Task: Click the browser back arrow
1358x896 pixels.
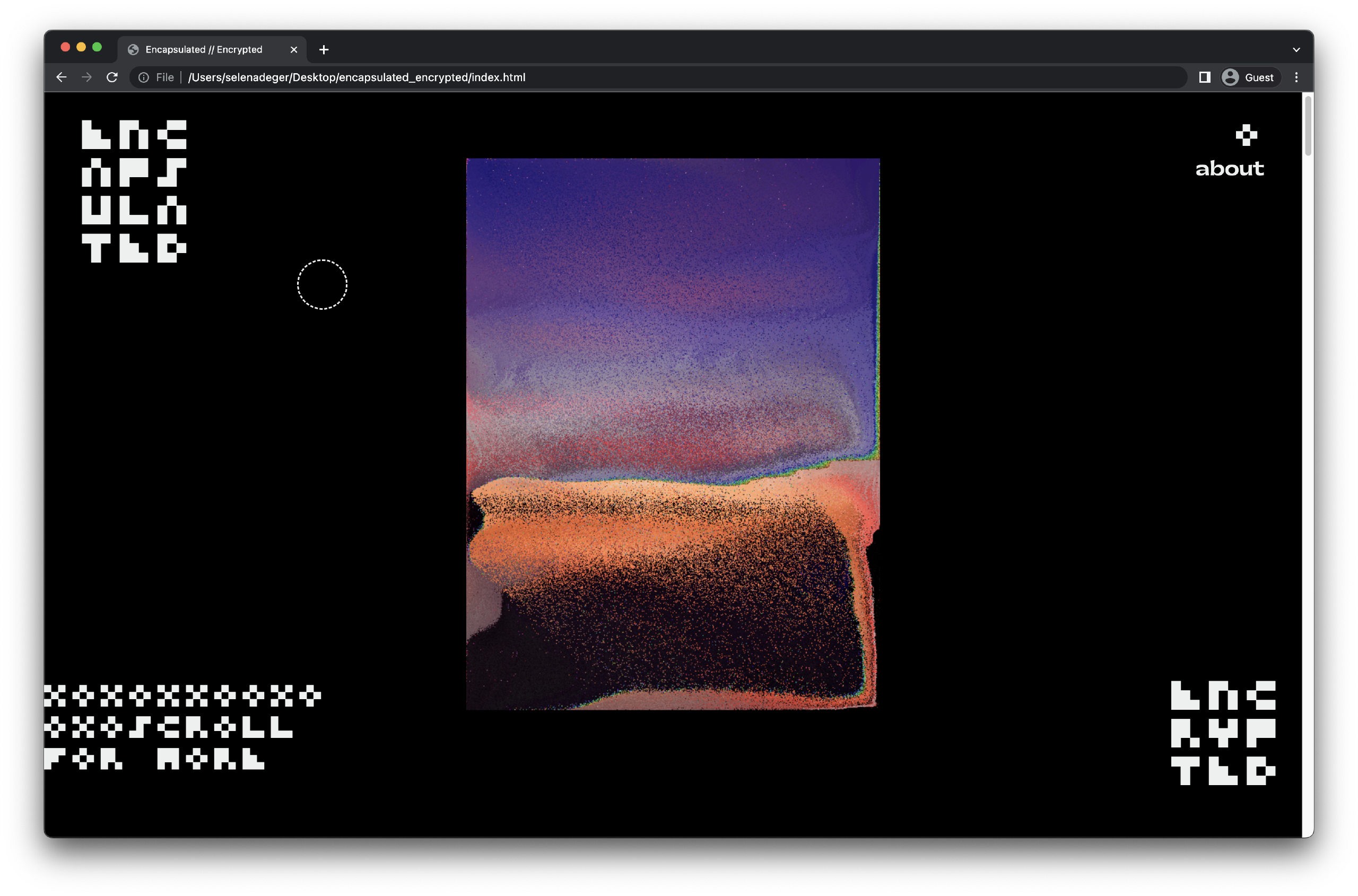Action: tap(62, 77)
